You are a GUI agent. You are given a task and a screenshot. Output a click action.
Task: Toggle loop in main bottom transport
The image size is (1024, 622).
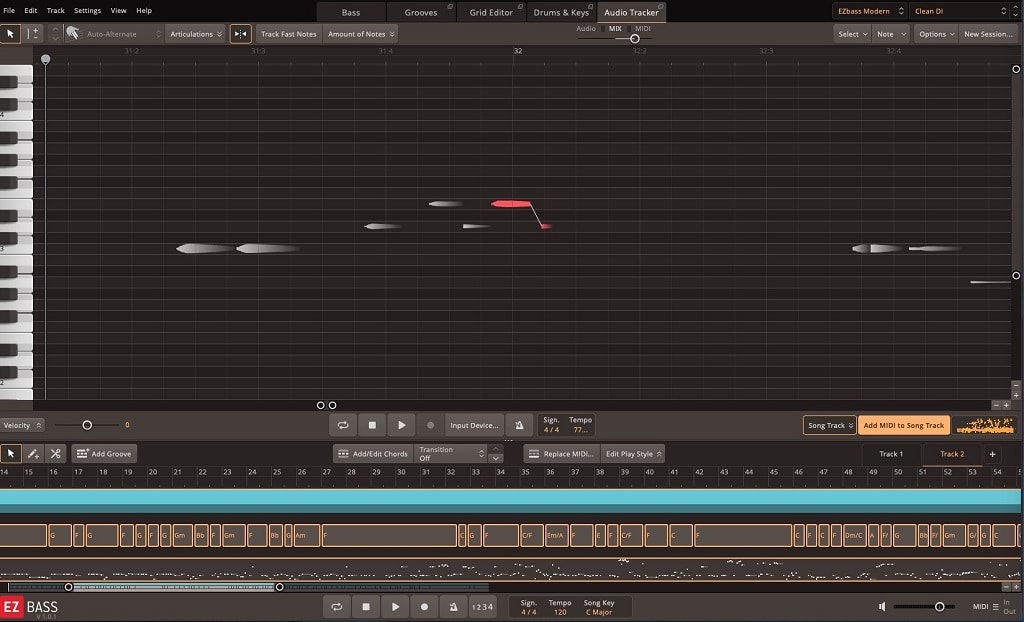pyautogui.click(x=337, y=607)
